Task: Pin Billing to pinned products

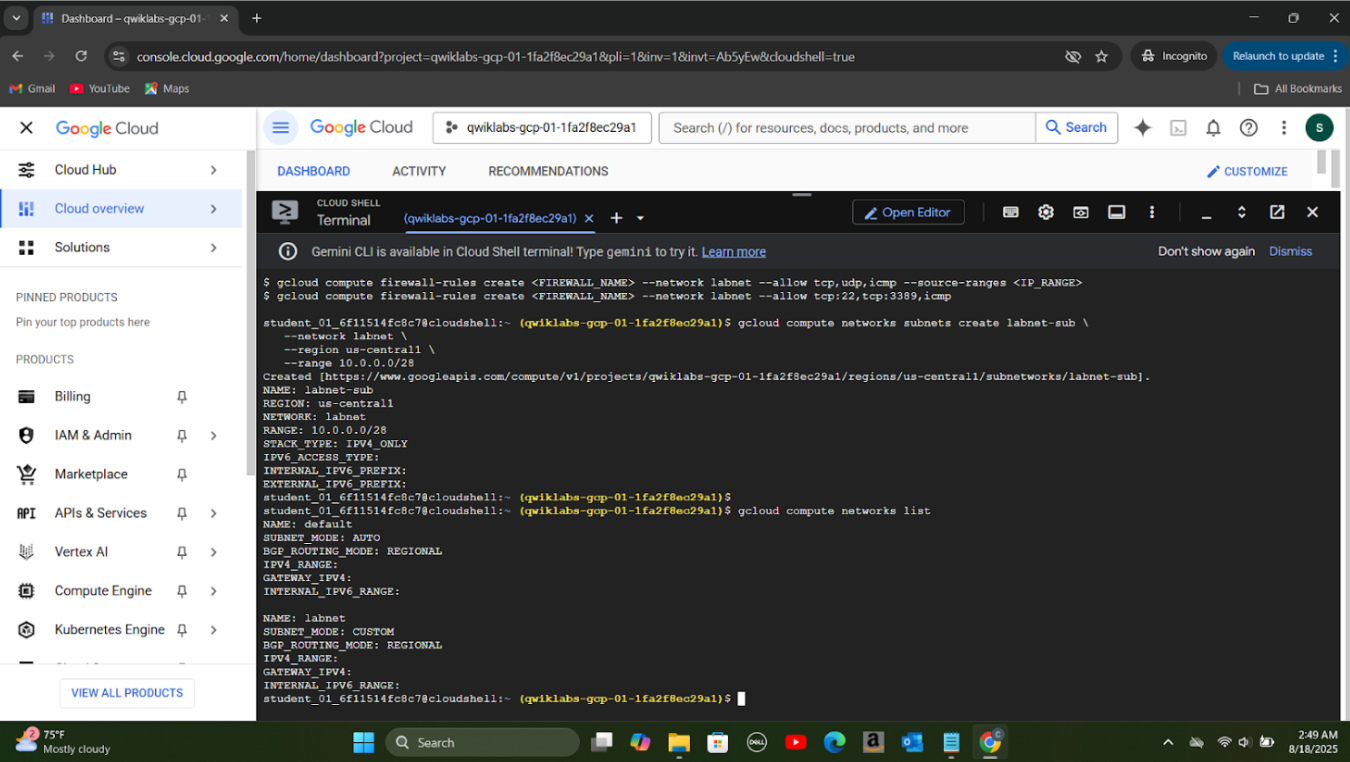Action: (182, 397)
